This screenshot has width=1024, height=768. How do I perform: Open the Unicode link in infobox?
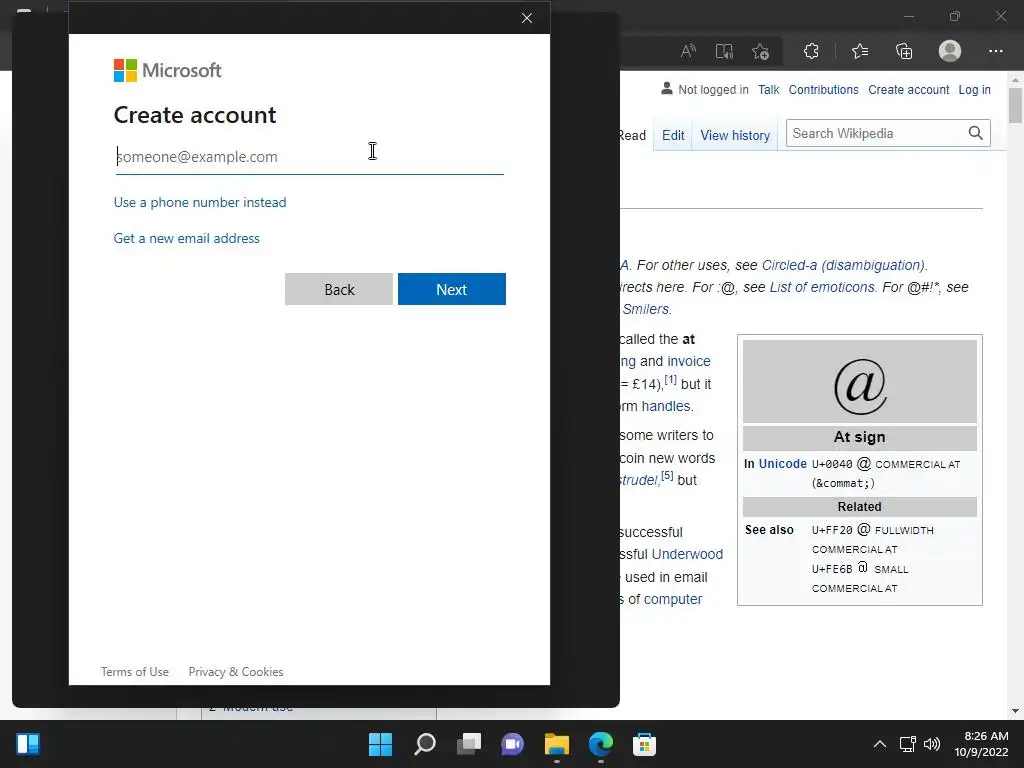(x=782, y=464)
